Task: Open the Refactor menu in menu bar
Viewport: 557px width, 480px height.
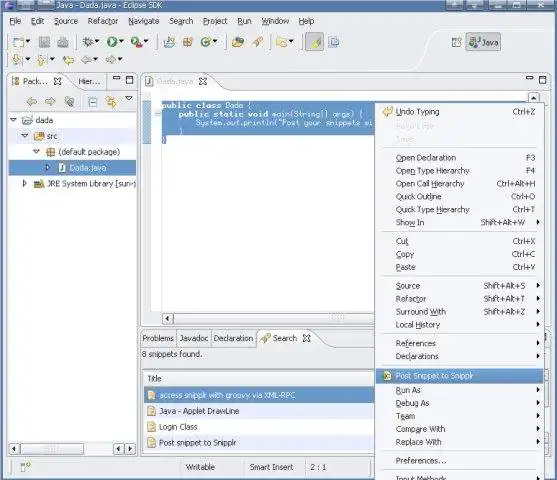Action: pos(103,21)
